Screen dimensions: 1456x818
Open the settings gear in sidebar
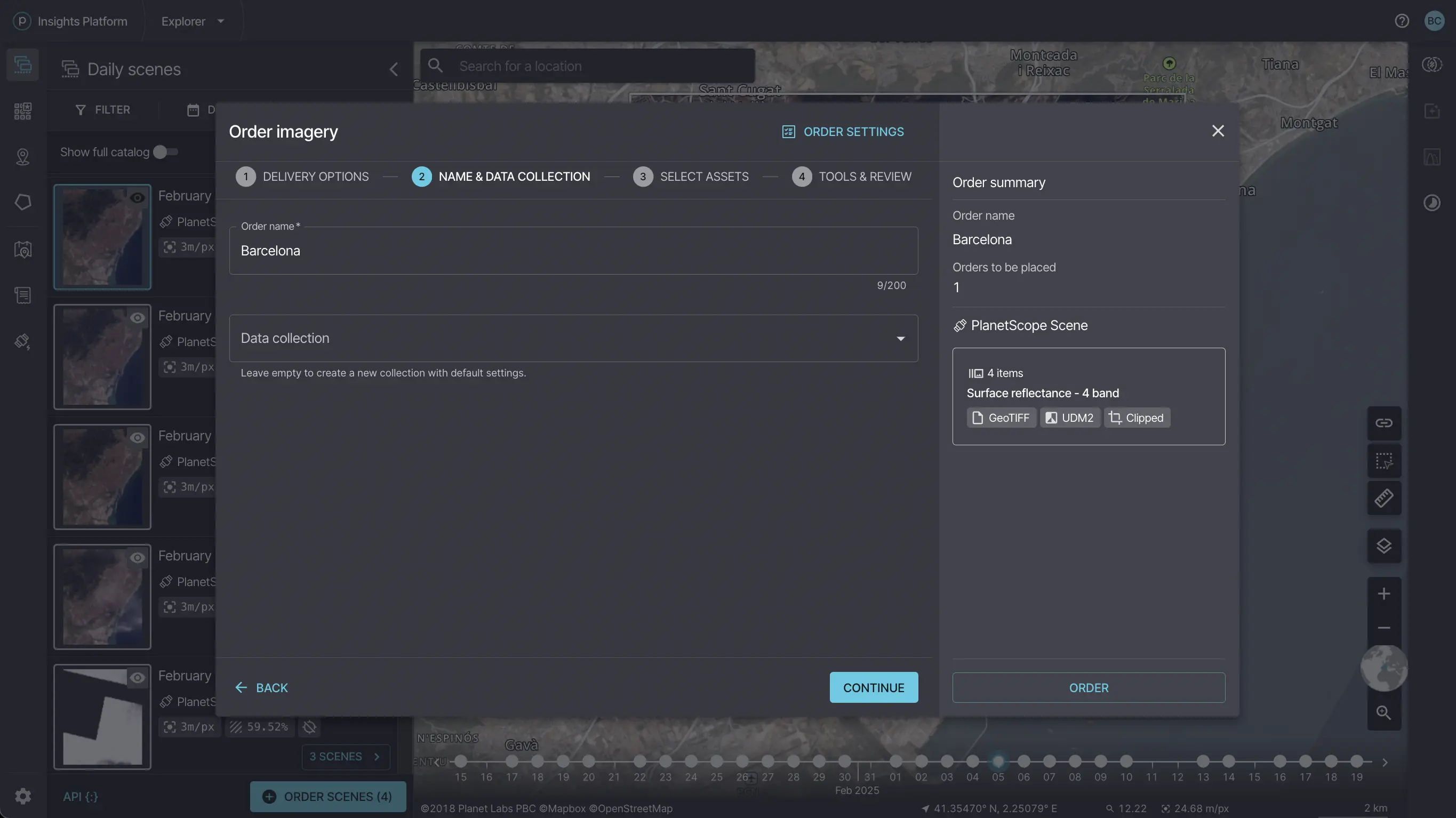[x=22, y=797]
